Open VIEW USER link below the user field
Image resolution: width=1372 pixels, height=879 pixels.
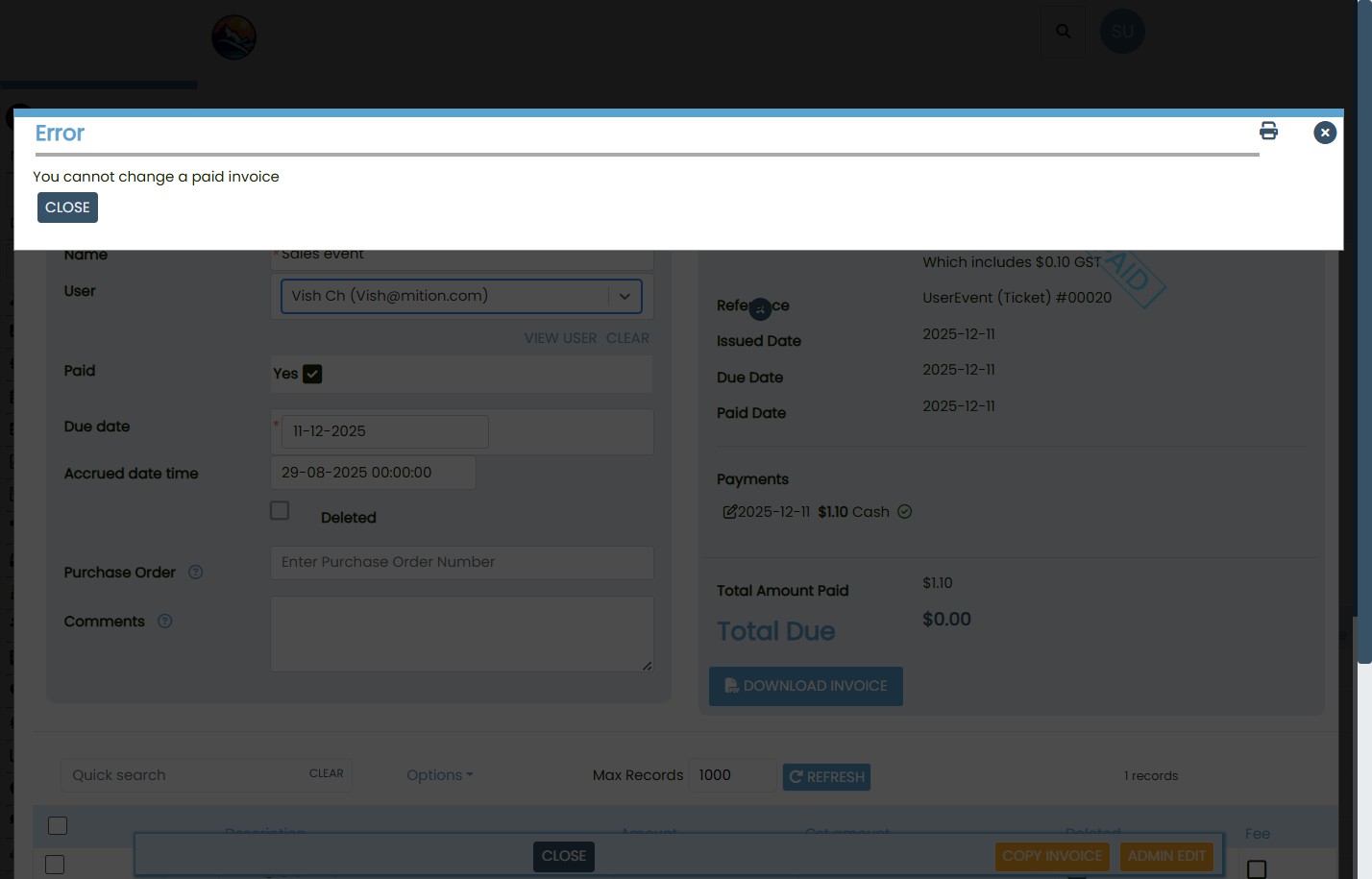(x=560, y=338)
